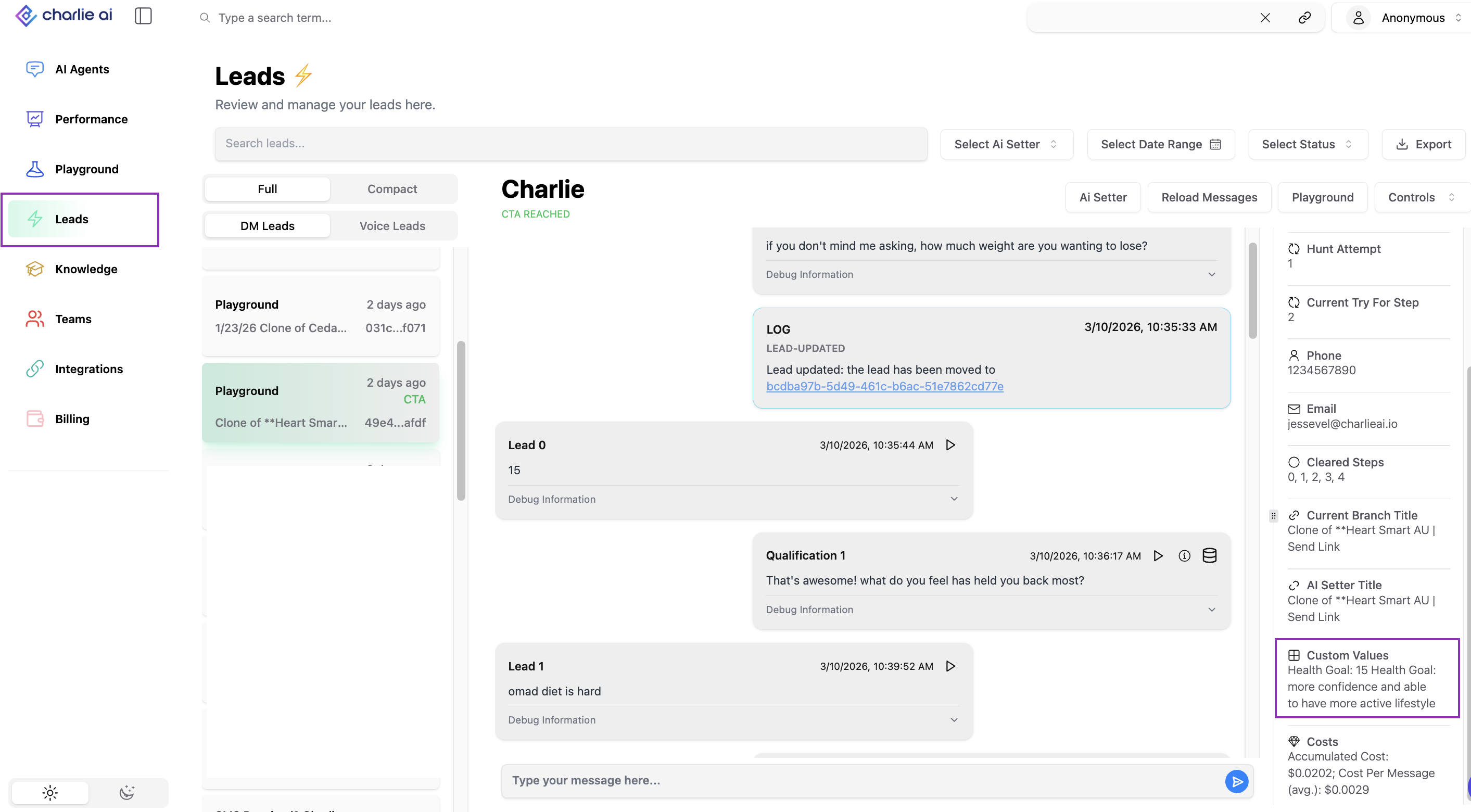Open Leads in the sidebar
Screen dimensions: 1471x812
[80, 219]
